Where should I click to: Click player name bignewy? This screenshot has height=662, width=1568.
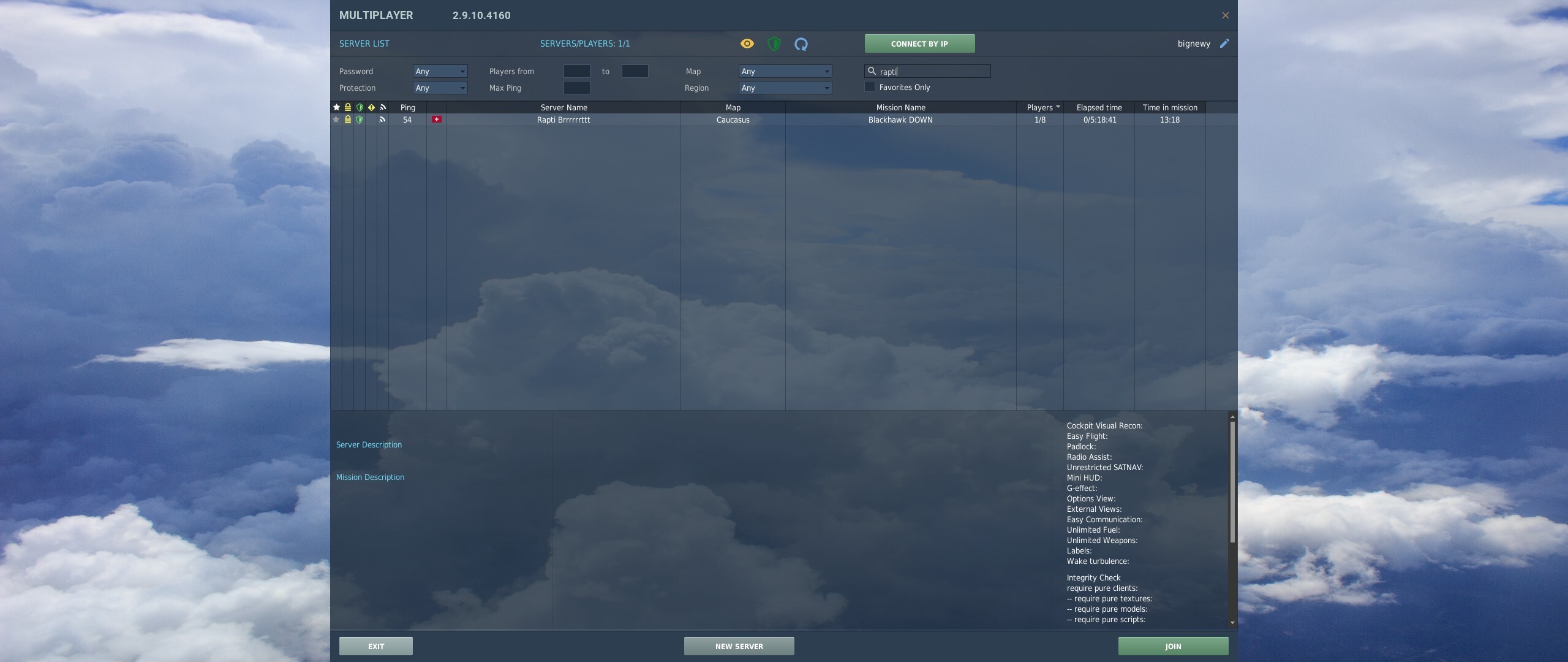point(1194,44)
